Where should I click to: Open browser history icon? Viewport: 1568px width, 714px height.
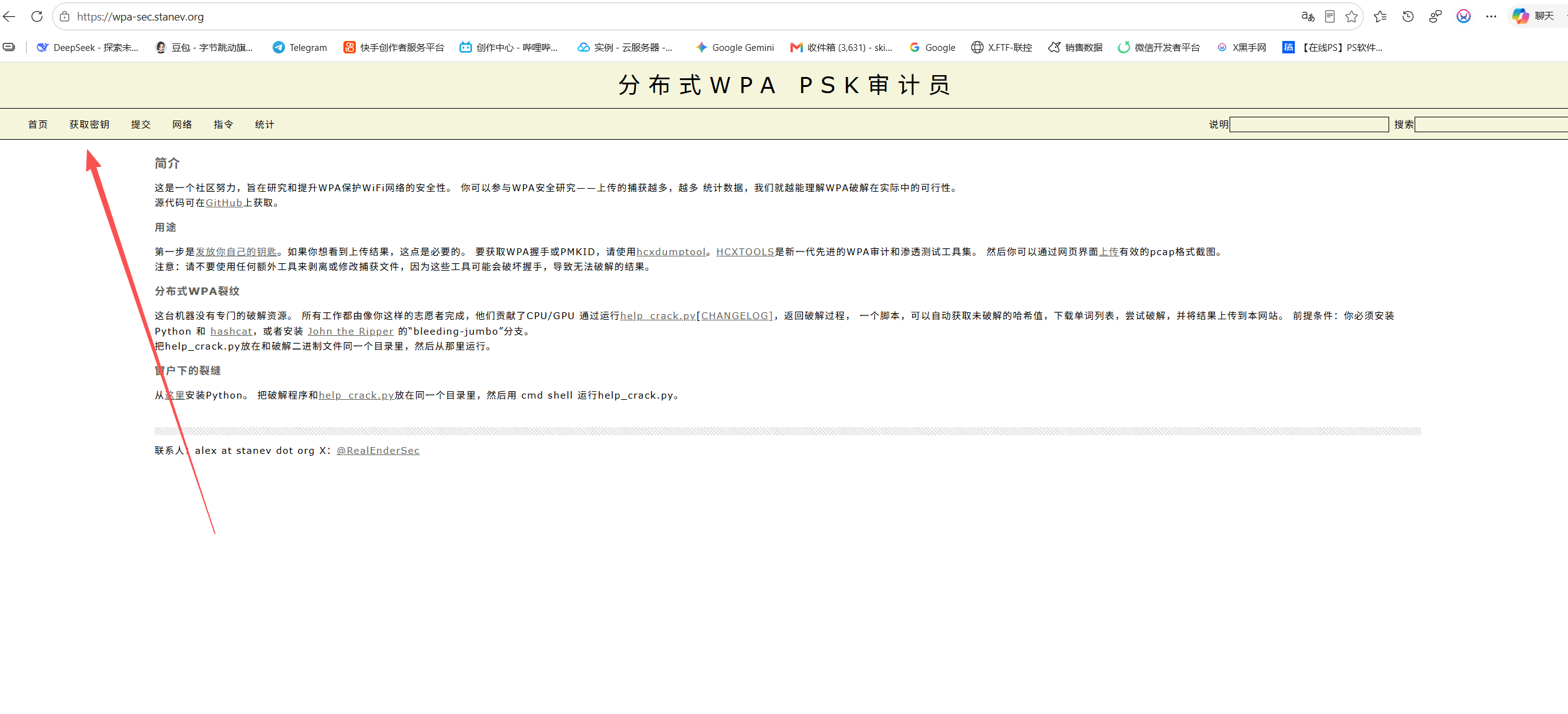click(x=1408, y=17)
